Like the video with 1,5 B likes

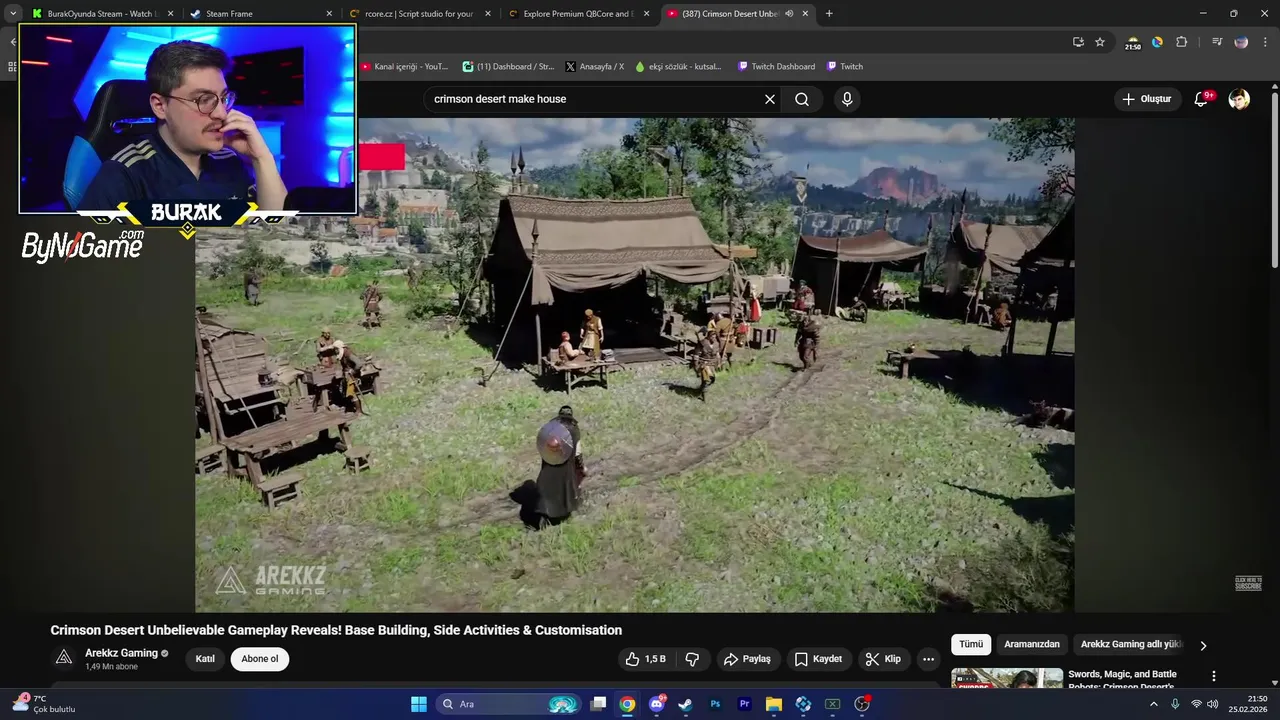(645, 659)
